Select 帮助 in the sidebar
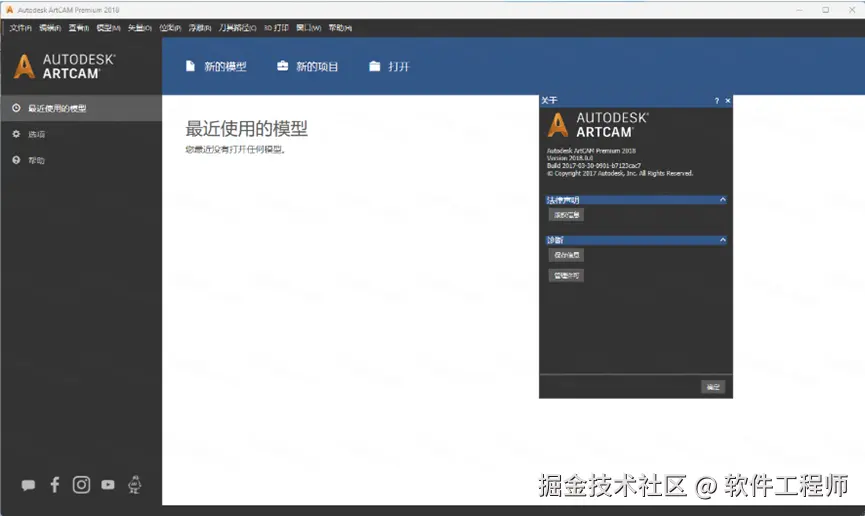 point(81,160)
